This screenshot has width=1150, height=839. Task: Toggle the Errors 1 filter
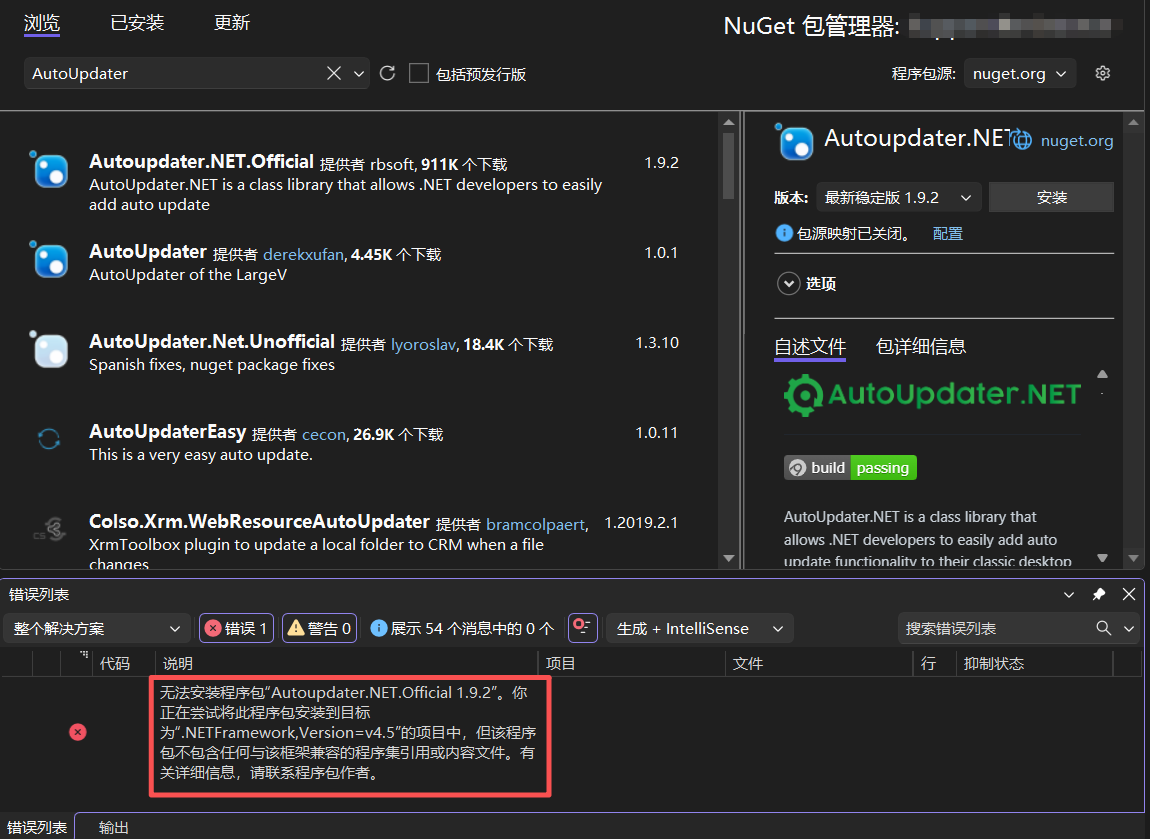click(x=236, y=629)
